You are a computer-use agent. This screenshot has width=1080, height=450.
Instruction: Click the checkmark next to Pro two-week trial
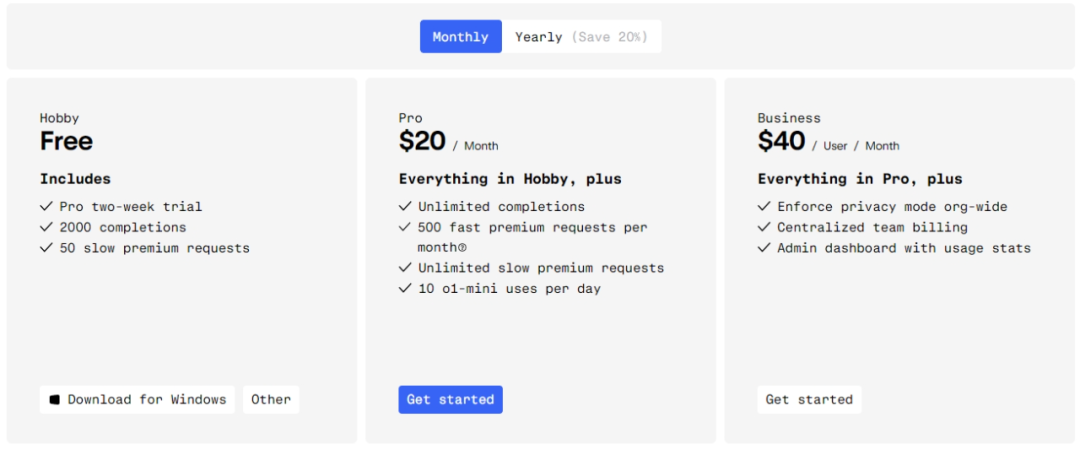[x=46, y=207]
